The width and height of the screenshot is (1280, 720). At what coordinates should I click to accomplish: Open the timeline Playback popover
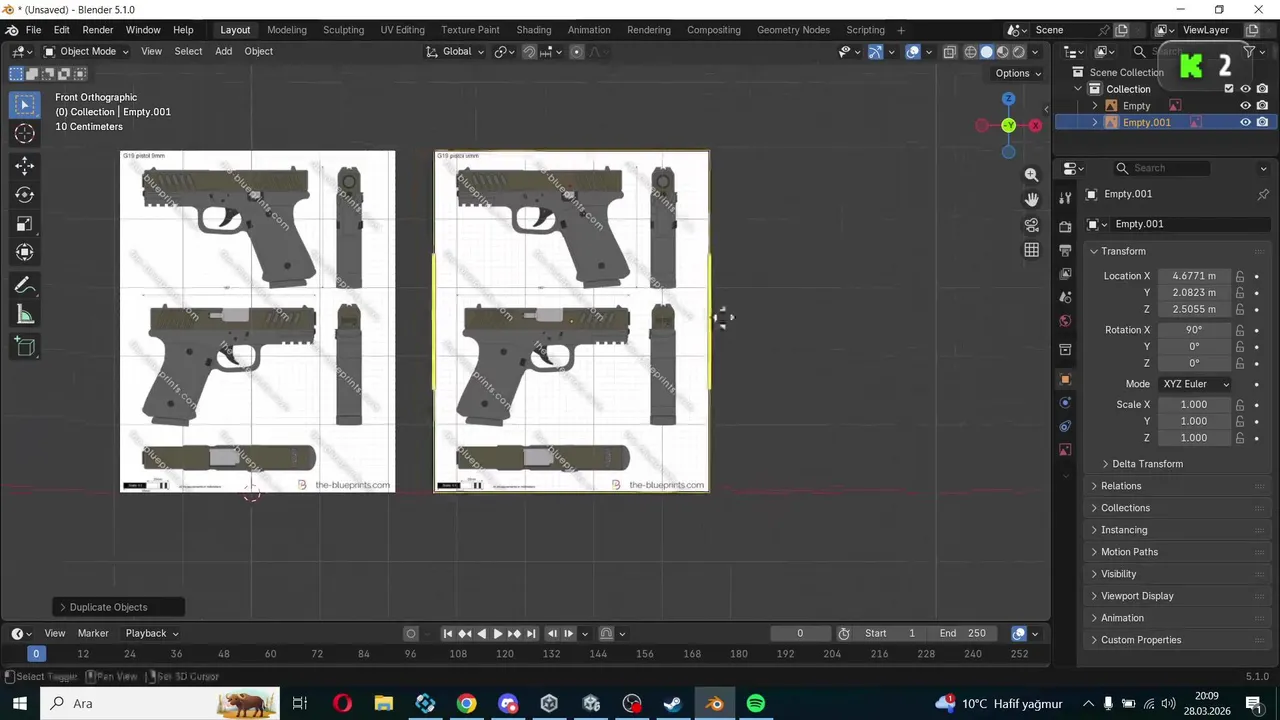[152, 633]
